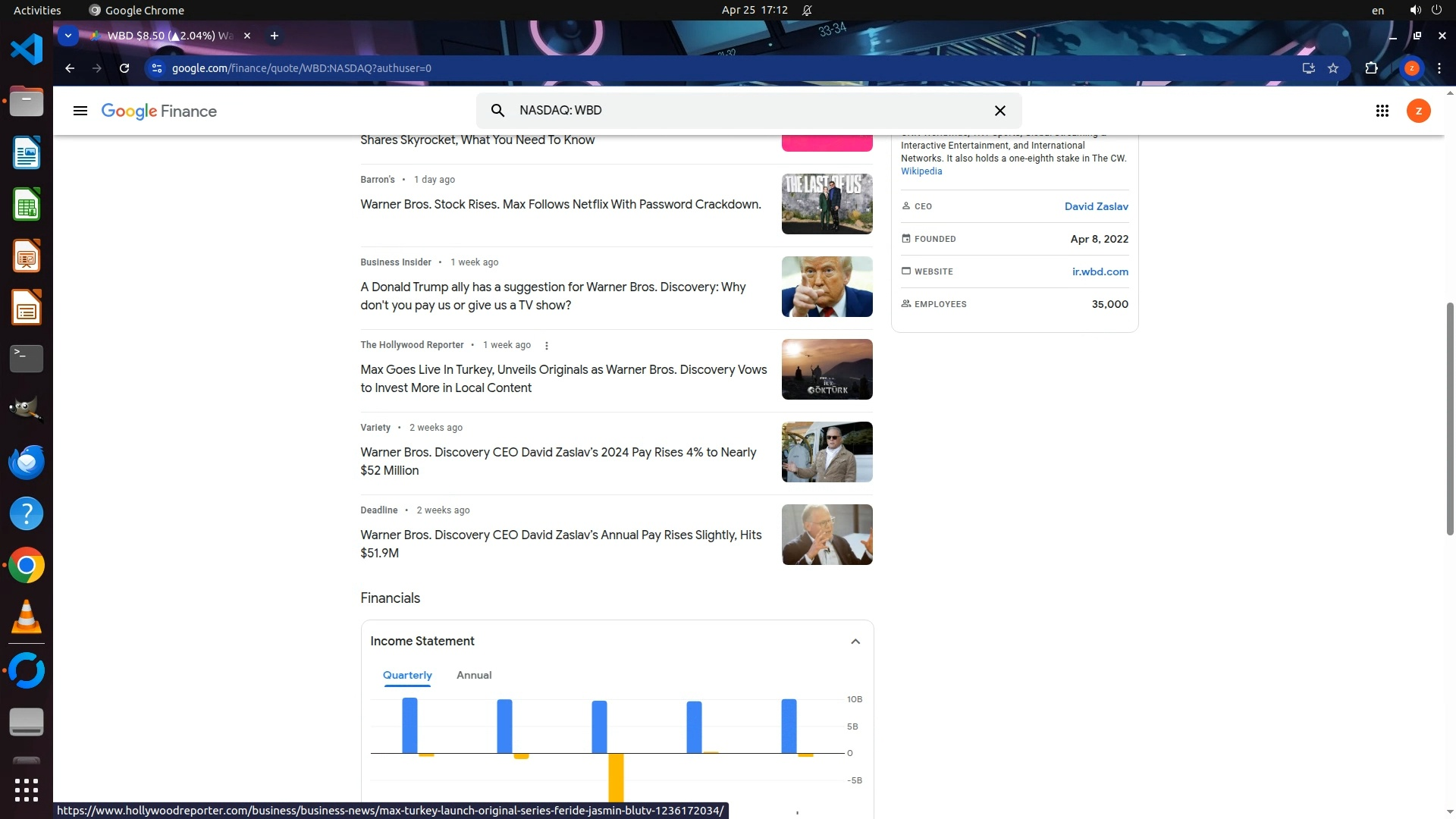Screen dimensions: 1456x819
Task: Visit the ir.wbd.com website link
Action: 1100,271
